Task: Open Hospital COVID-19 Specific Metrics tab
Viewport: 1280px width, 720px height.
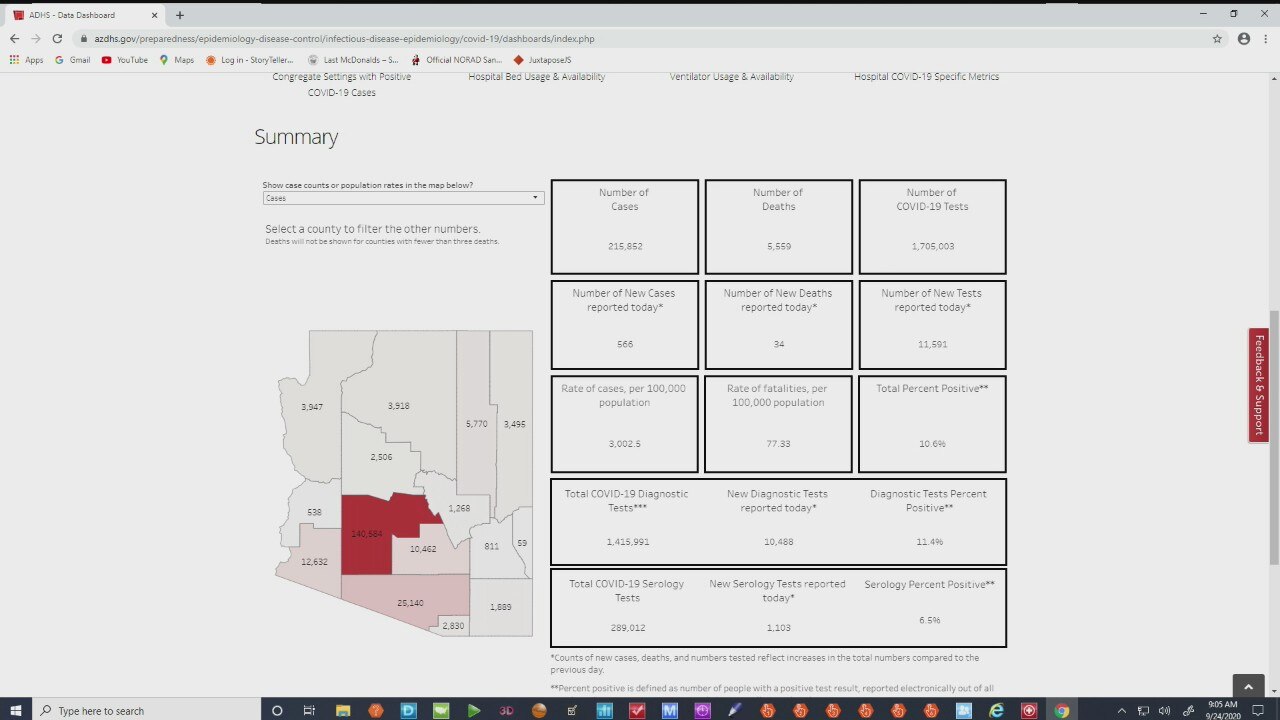Action: (x=926, y=77)
